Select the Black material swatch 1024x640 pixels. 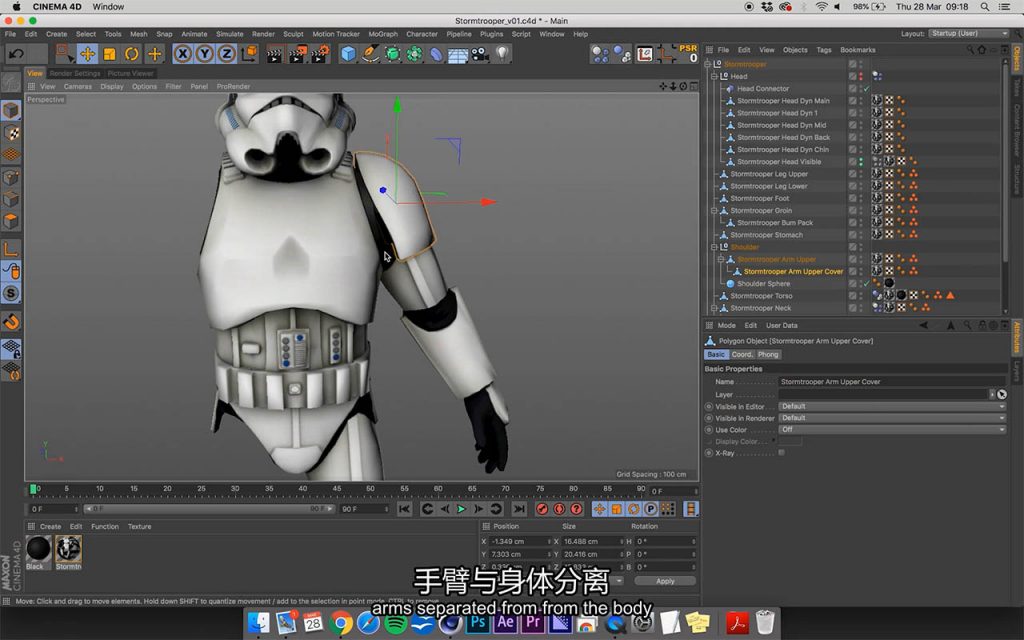39,549
